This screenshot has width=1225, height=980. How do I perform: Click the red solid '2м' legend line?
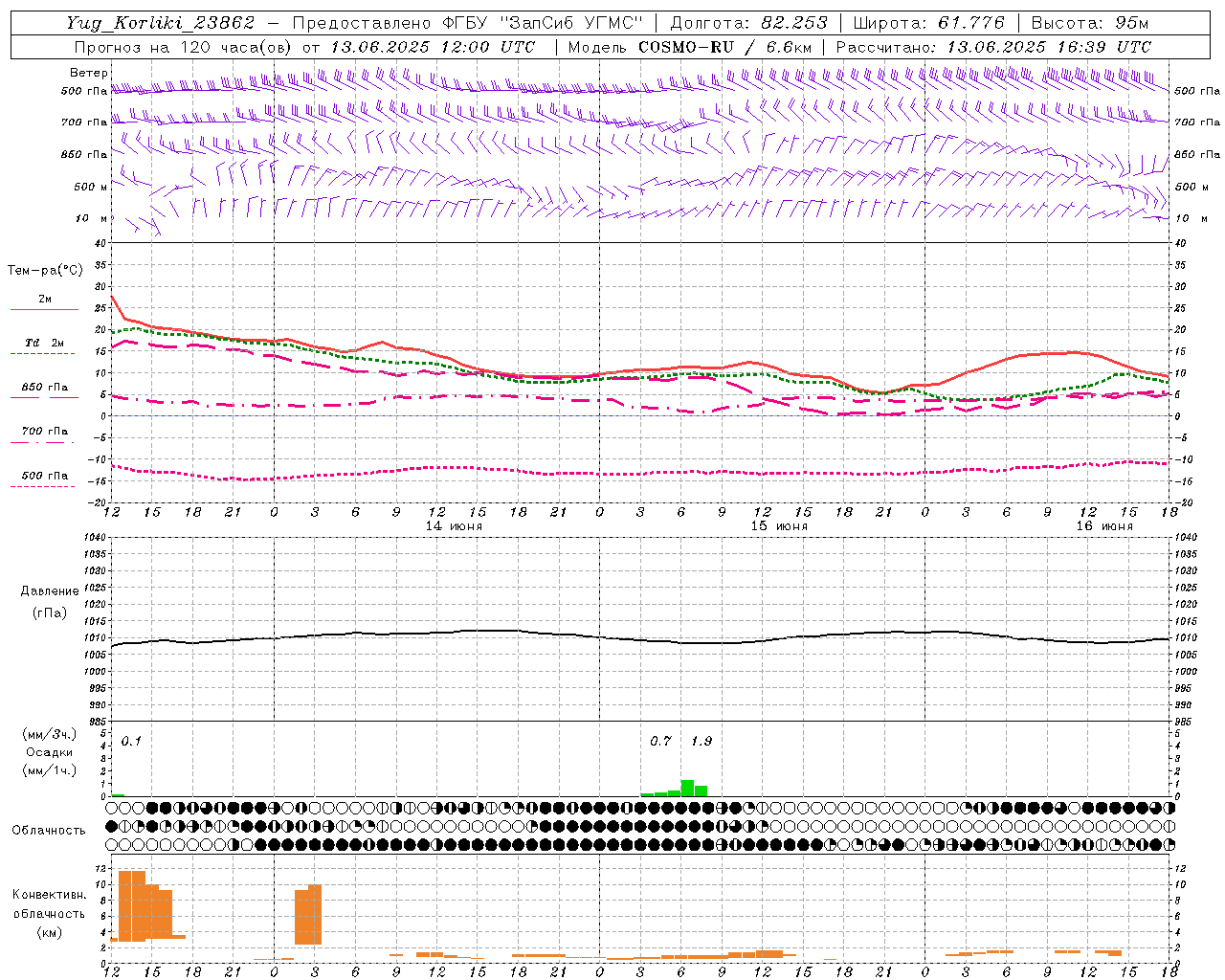click(44, 309)
